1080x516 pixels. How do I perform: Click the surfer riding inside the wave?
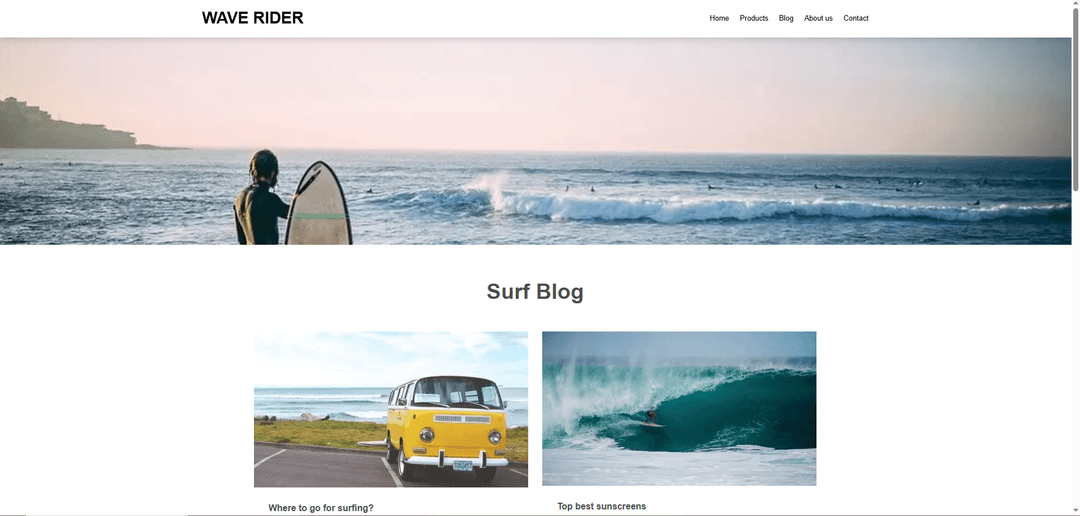tap(651, 417)
